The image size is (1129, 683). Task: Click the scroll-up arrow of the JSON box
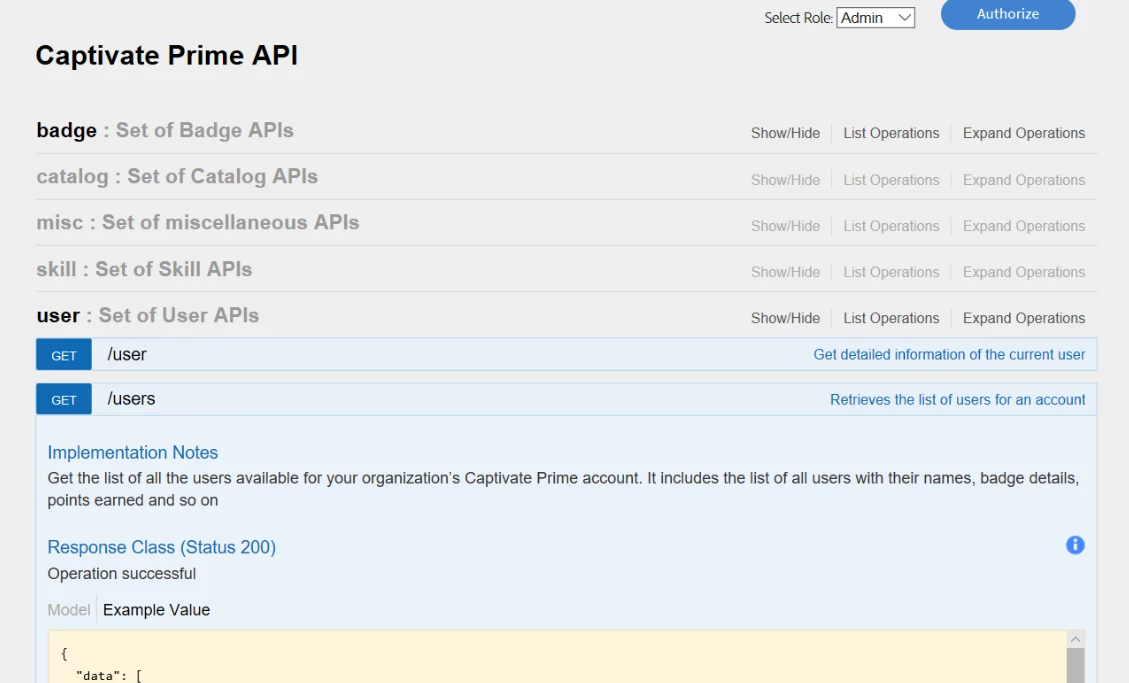pos(1075,639)
